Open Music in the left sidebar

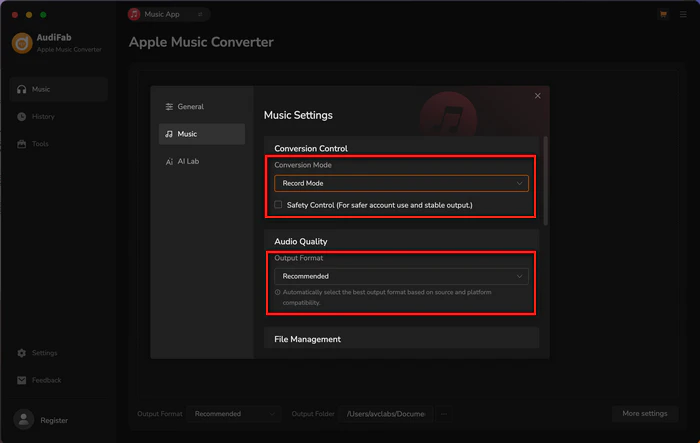click(x=58, y=89)
